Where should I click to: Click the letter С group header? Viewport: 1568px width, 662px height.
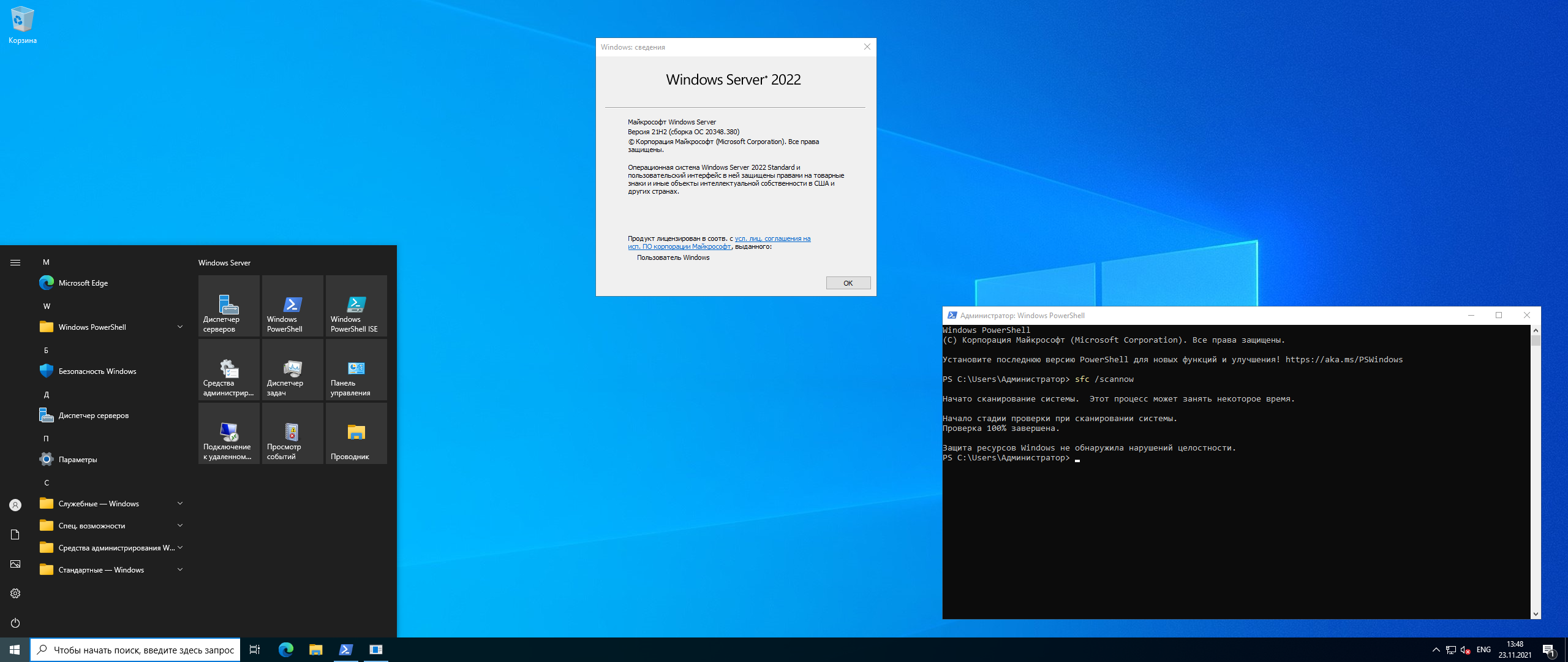coord(47,483)
